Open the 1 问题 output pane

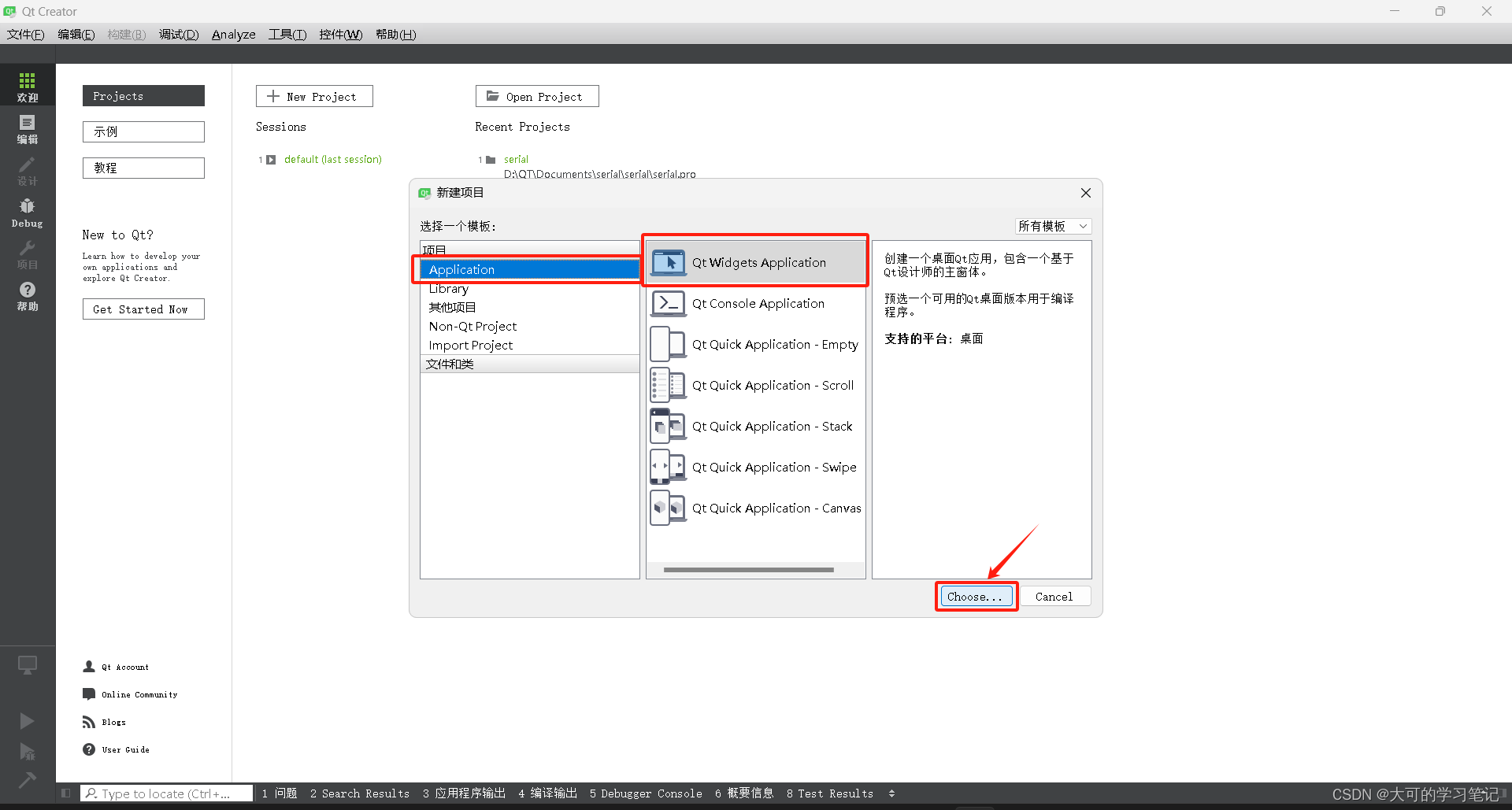click(x=280, y=793)
